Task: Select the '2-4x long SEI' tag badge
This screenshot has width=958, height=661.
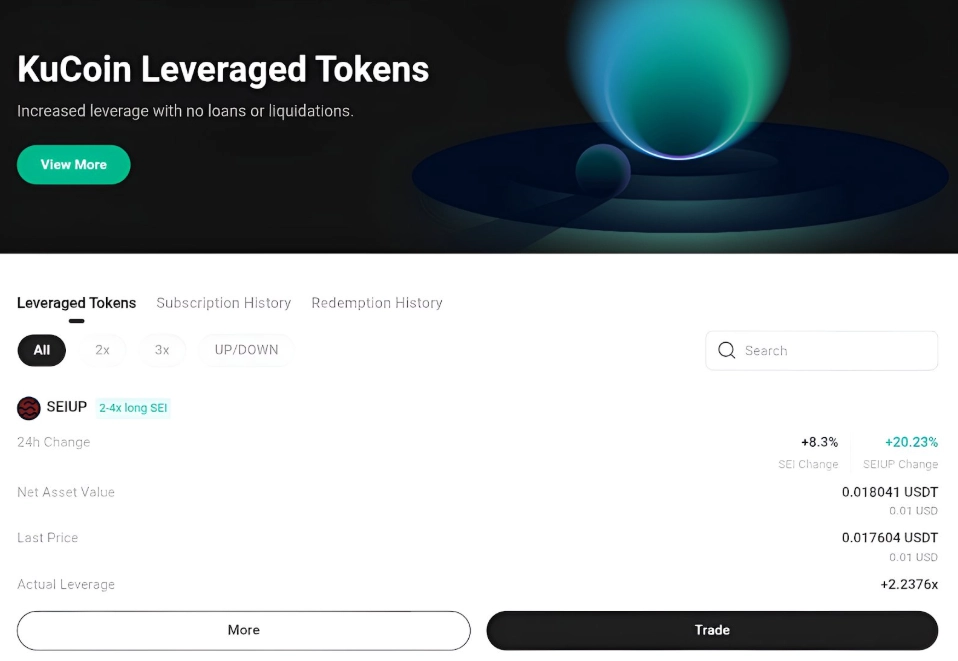Action: coord(133,408)
